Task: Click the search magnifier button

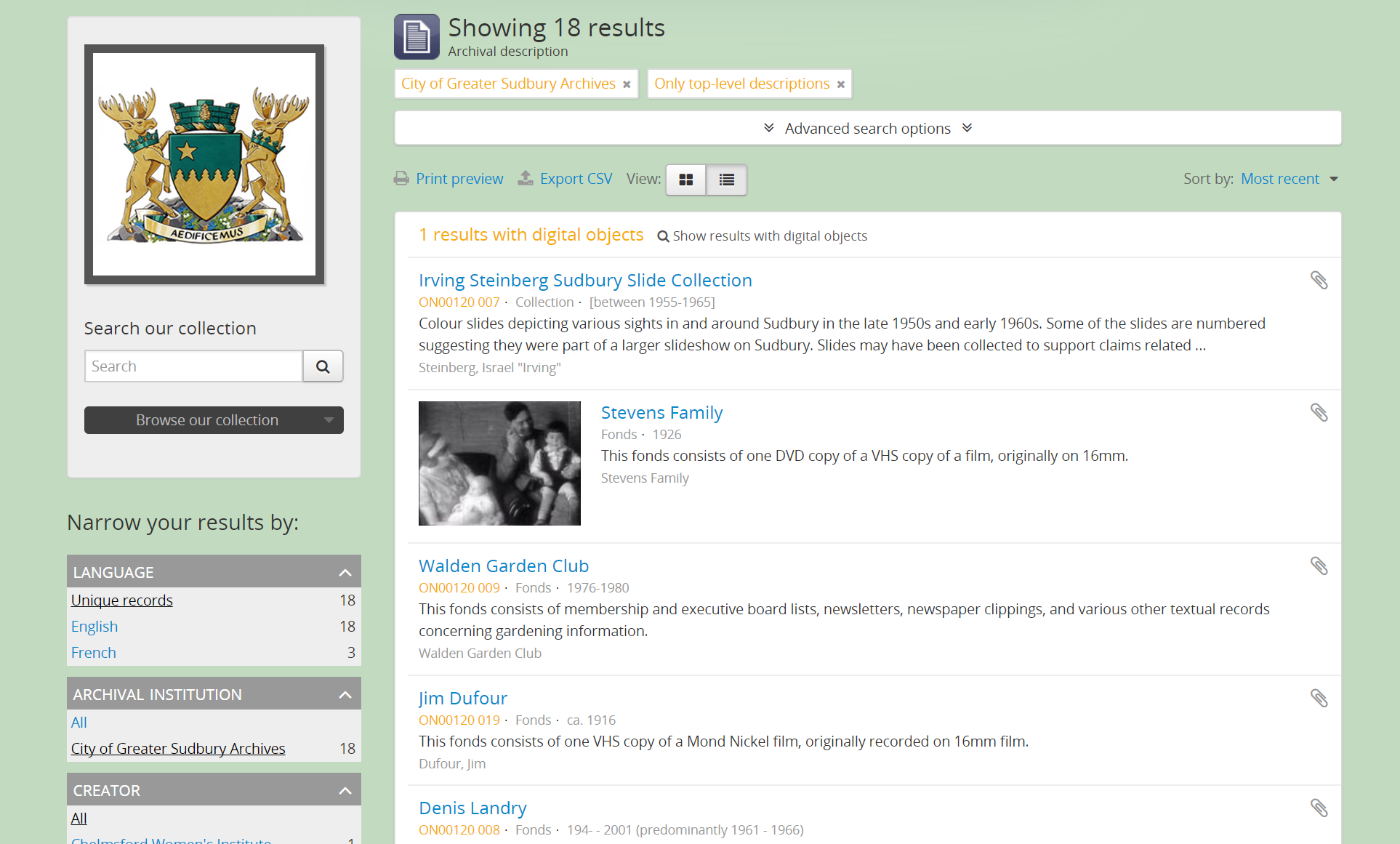Action: click(x=323, y=366)
